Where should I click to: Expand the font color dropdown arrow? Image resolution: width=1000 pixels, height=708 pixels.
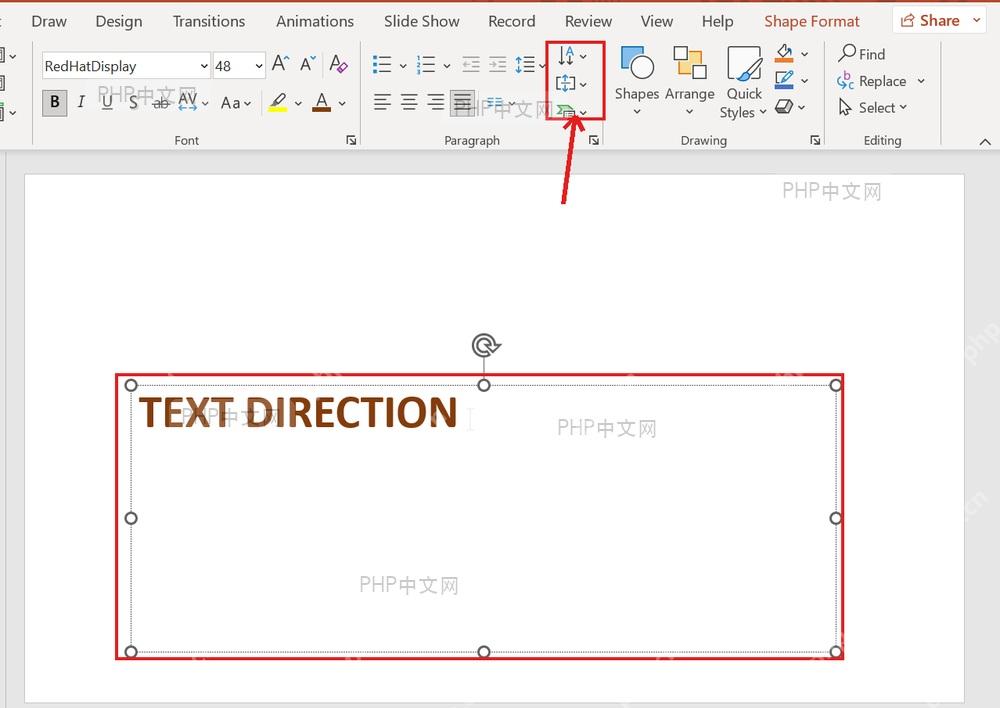click(x=342, y=103)
